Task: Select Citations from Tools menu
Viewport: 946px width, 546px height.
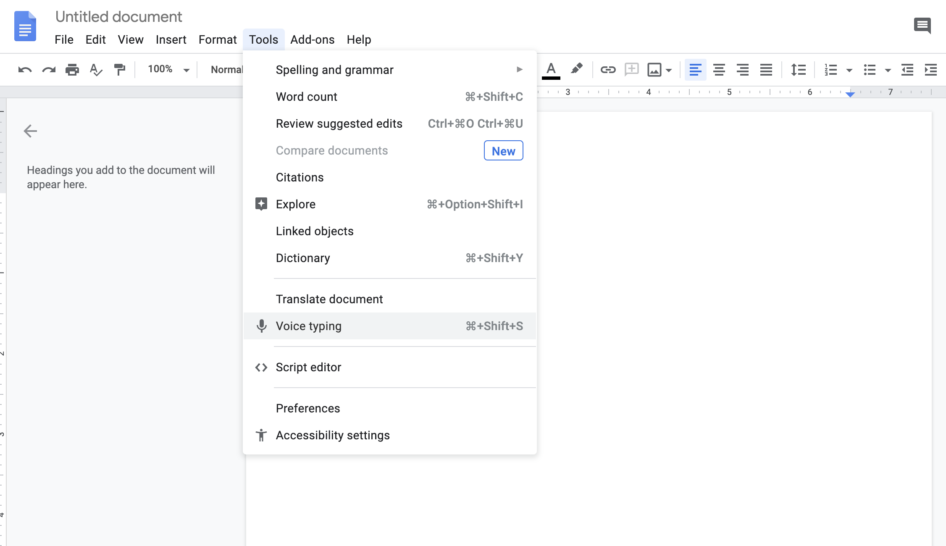Action: coord(390,177)
